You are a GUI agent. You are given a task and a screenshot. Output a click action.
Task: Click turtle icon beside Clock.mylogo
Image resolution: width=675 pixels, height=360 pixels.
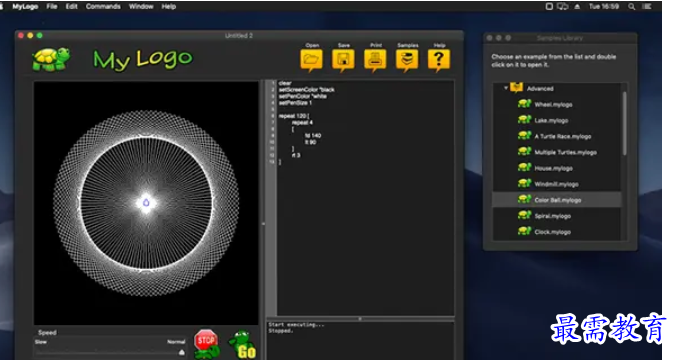coord(524,231)
